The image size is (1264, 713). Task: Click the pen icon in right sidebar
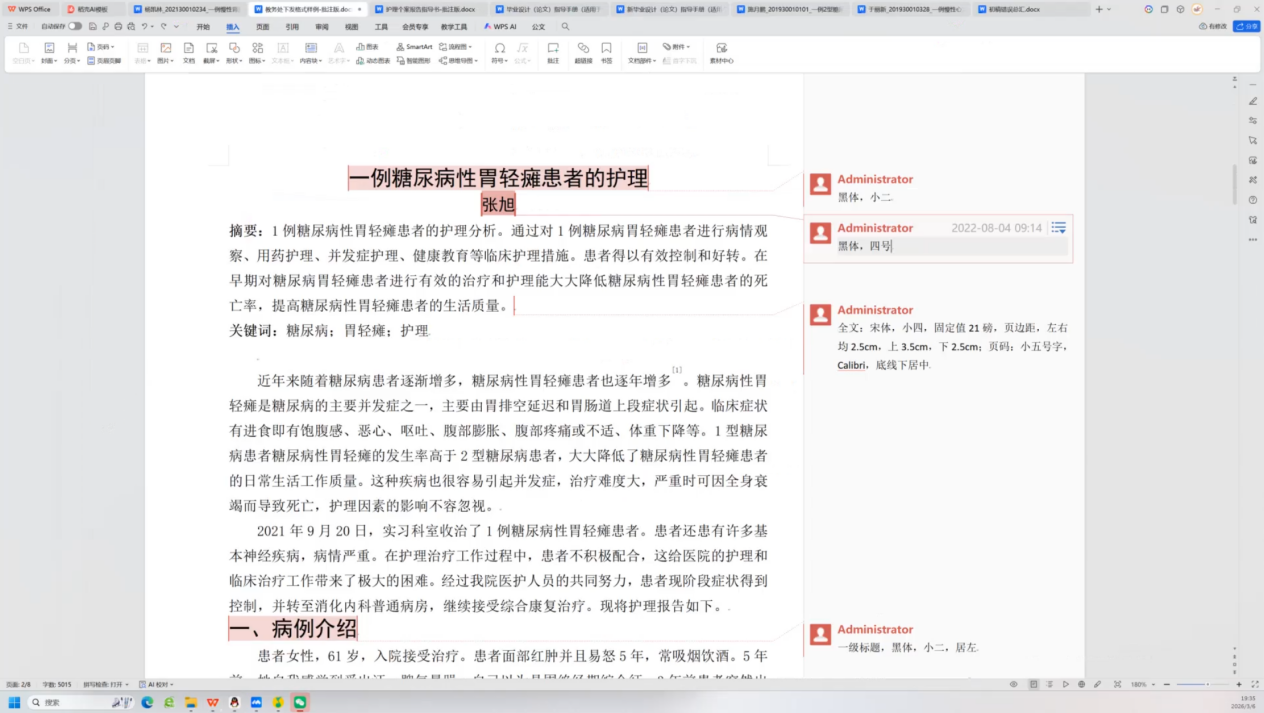pos(1253,101)
